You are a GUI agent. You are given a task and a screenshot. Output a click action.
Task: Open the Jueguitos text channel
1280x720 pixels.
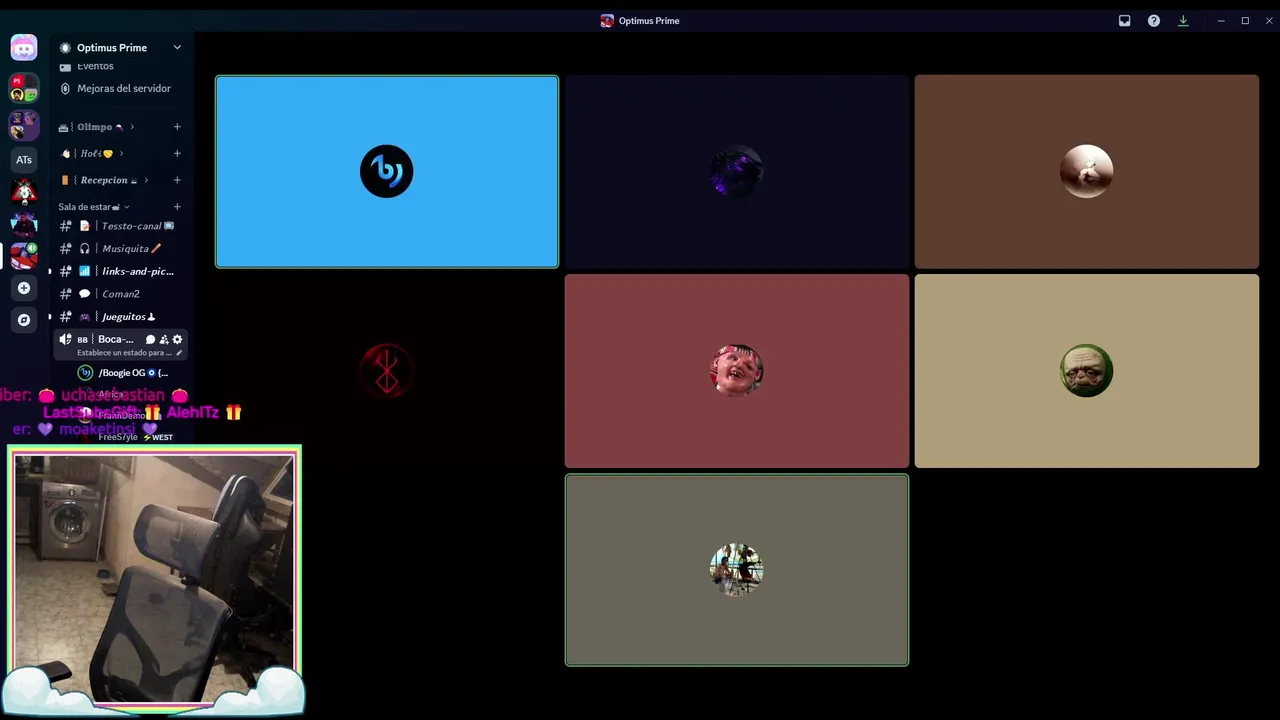[120, 317]
